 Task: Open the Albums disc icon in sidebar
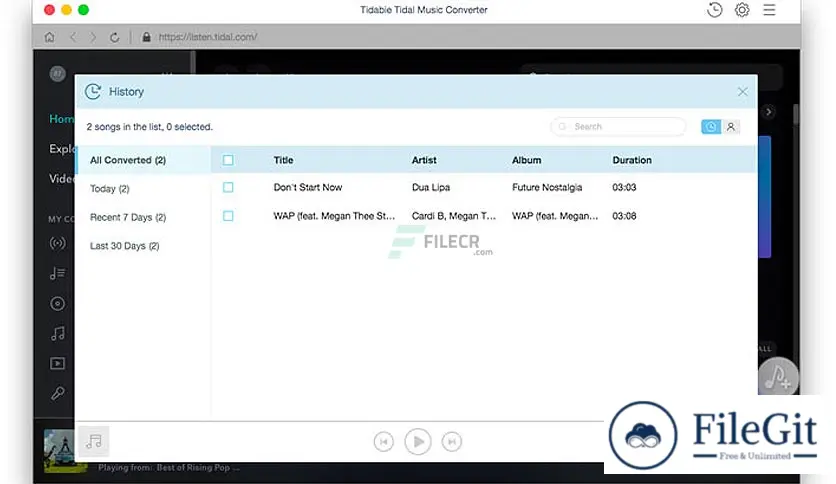(58, 304)
